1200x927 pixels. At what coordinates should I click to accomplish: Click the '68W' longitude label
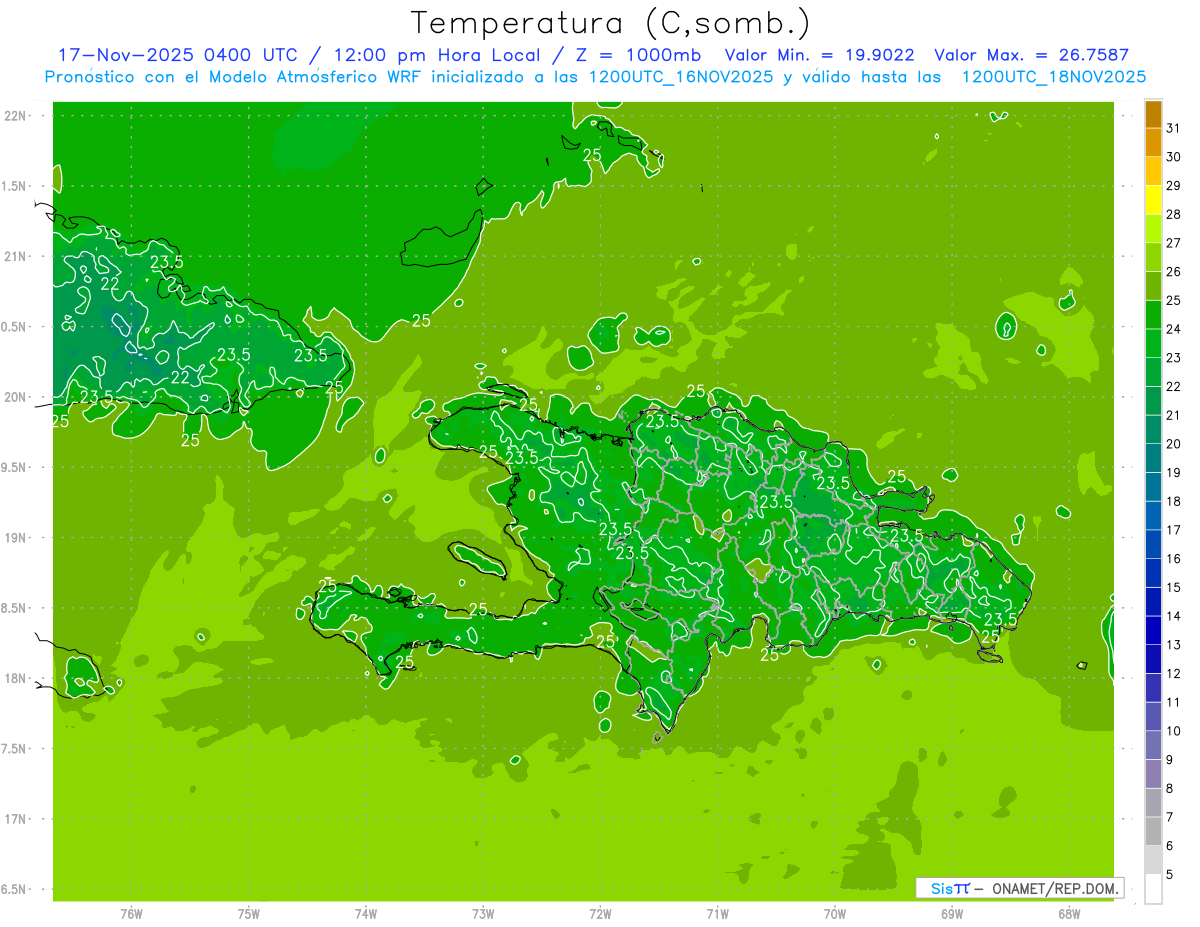coord(1069,913)
